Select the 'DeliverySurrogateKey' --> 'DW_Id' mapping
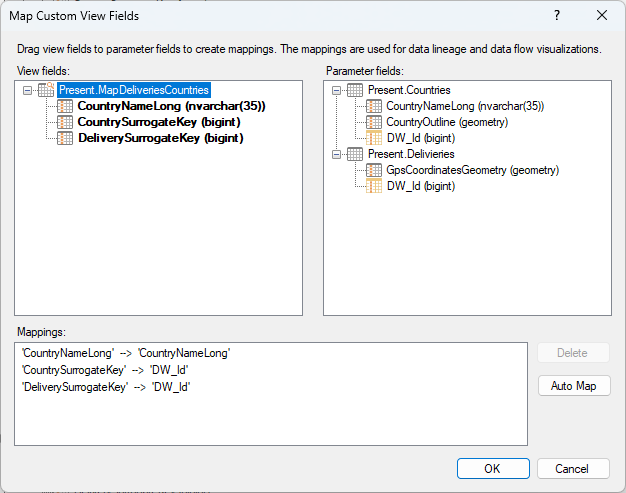 coord(106,387)
